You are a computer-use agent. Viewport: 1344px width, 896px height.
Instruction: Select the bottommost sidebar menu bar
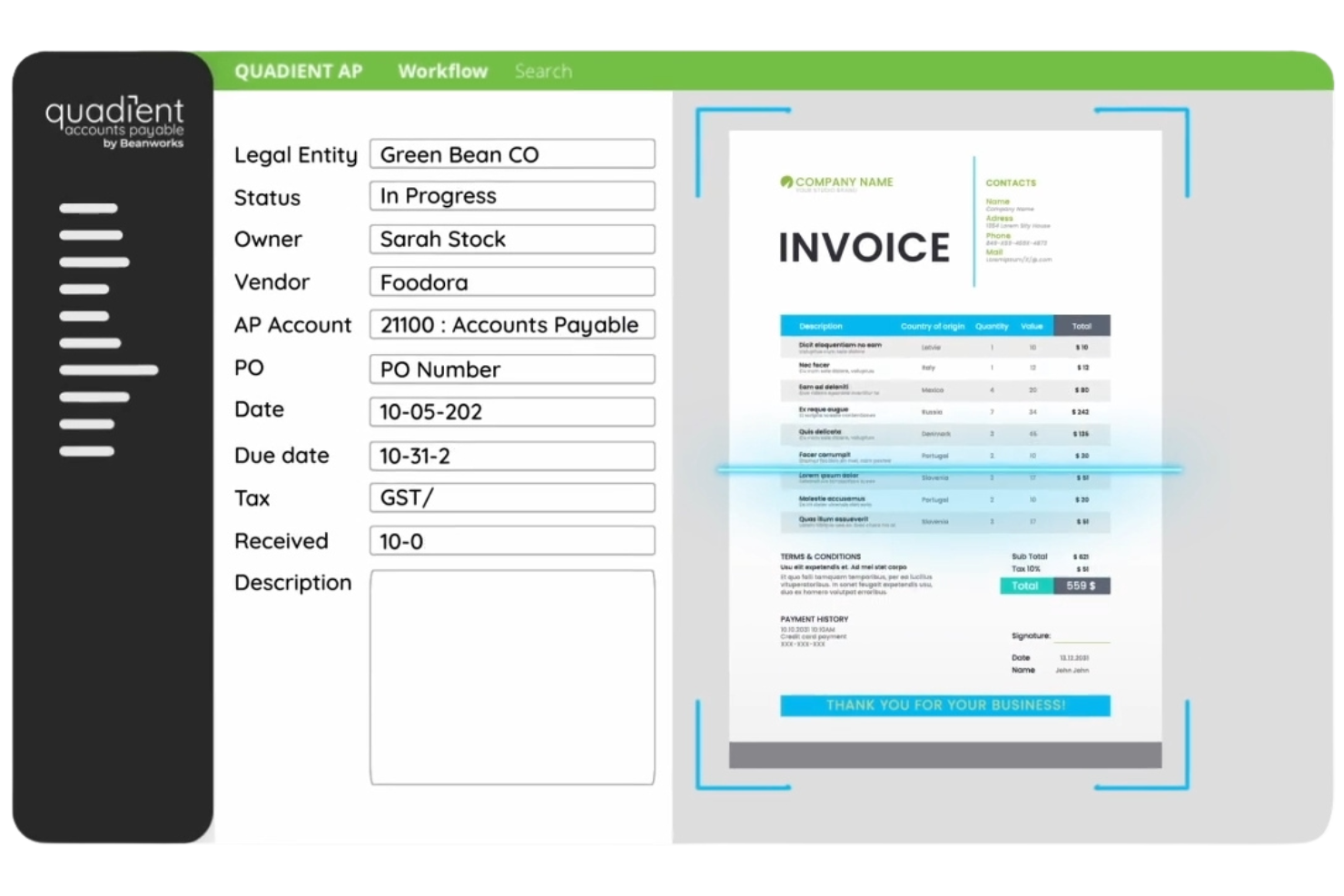[x=86, y=451]
